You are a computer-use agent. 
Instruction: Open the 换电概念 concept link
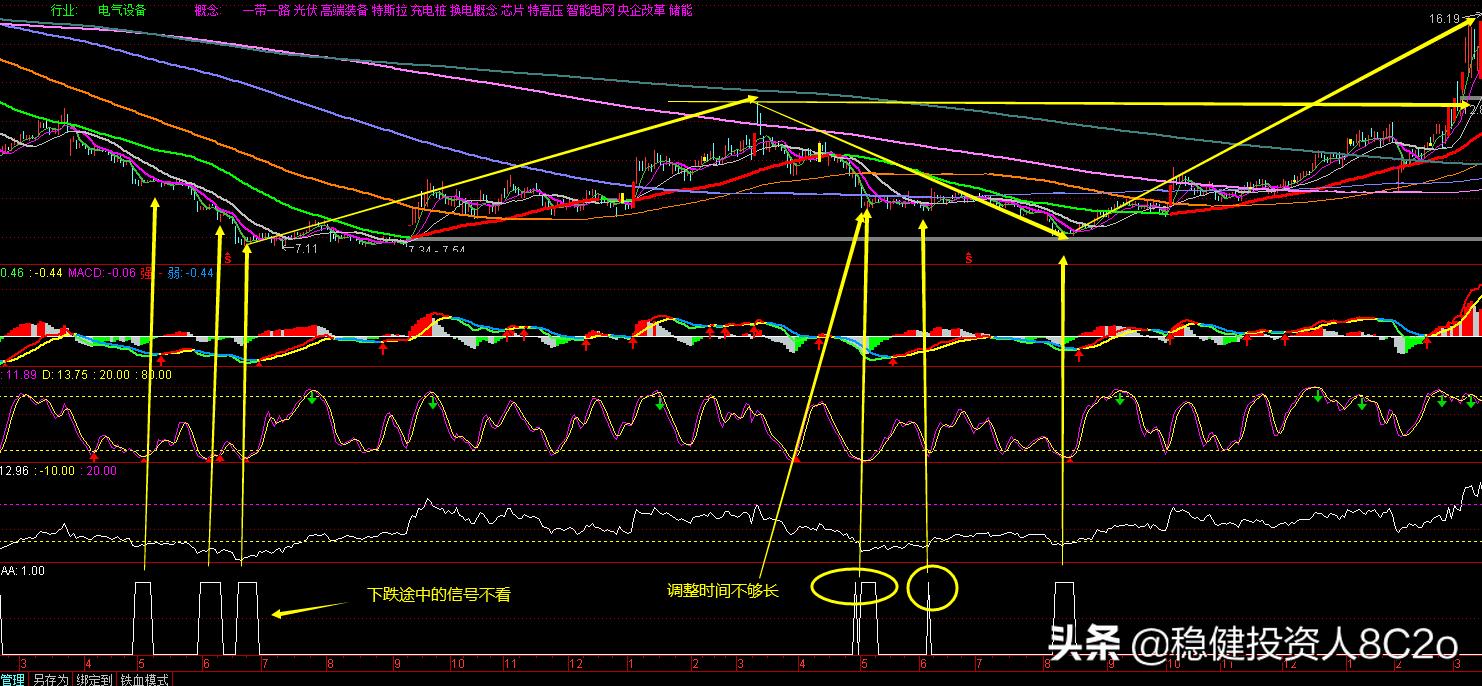point(473,10)
